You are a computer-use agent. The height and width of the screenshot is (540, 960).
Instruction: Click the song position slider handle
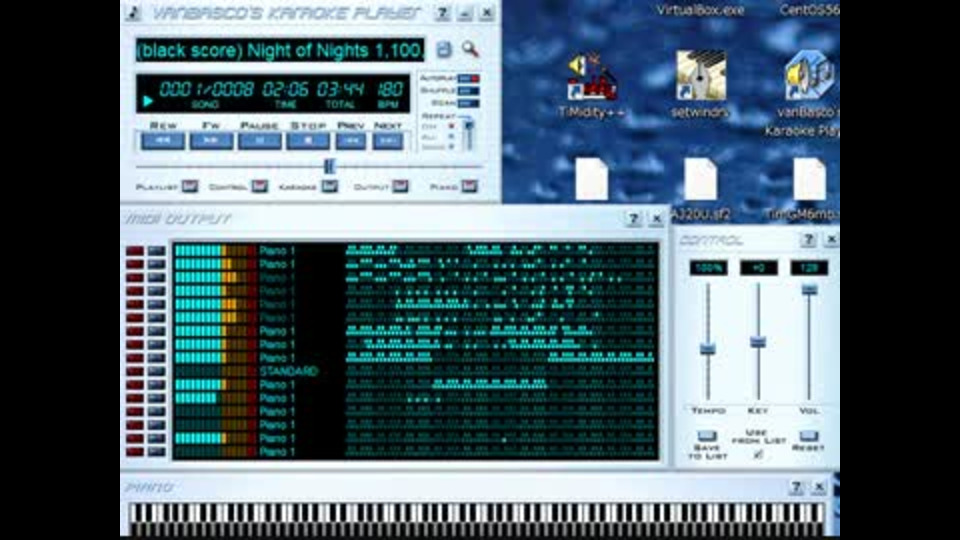pyautogui.click(x=329, y=166)
